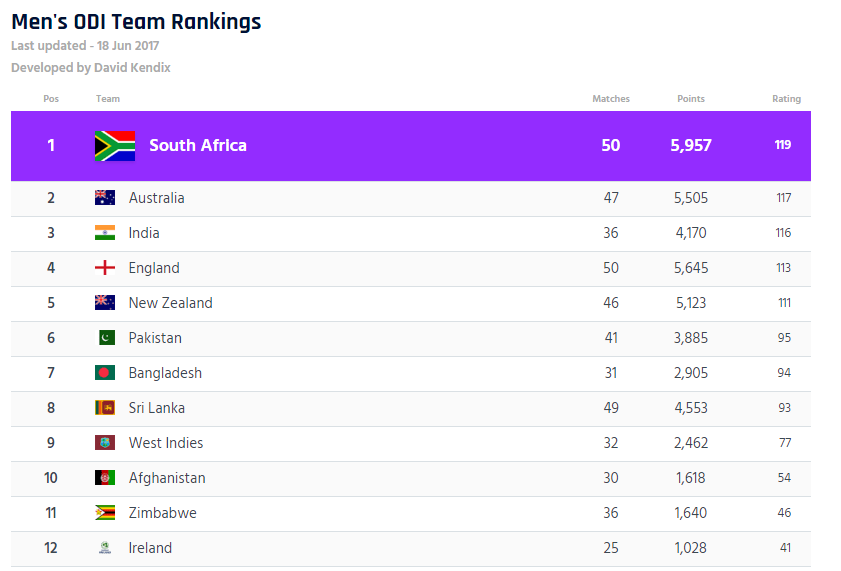The height and width of the screenshot is (571, 841).
Task: Click the Matches column header
Action: (x=611, y=99)
